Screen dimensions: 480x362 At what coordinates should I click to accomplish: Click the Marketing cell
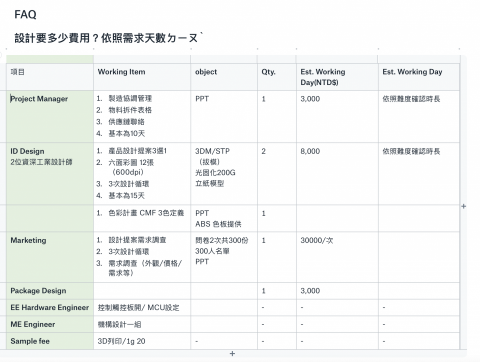point(50,257)
